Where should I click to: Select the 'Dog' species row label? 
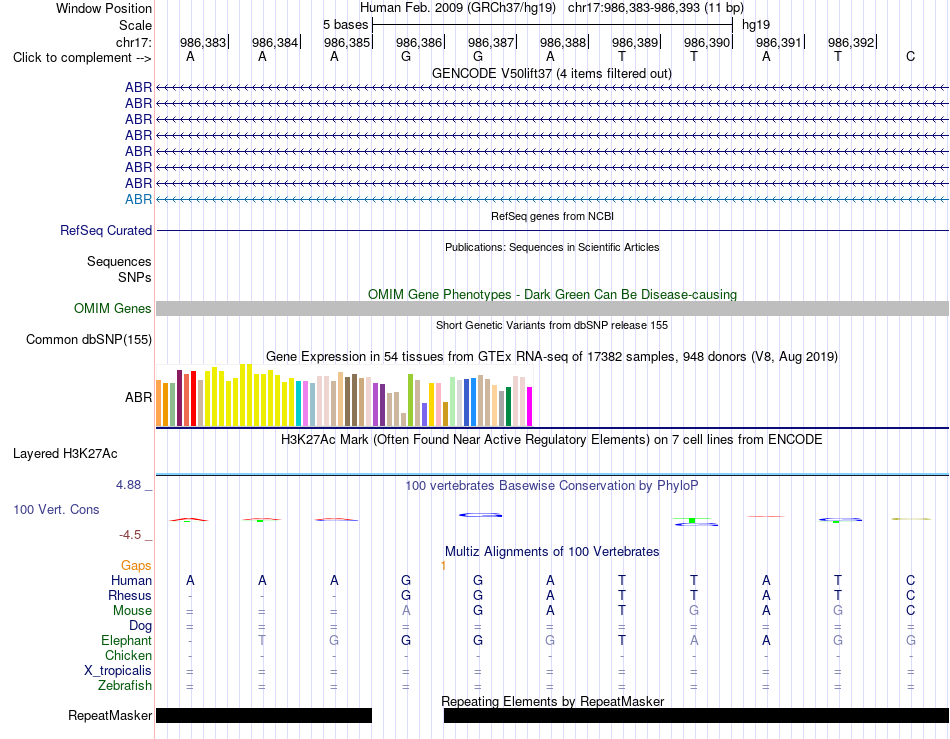(x=140, y=626)
